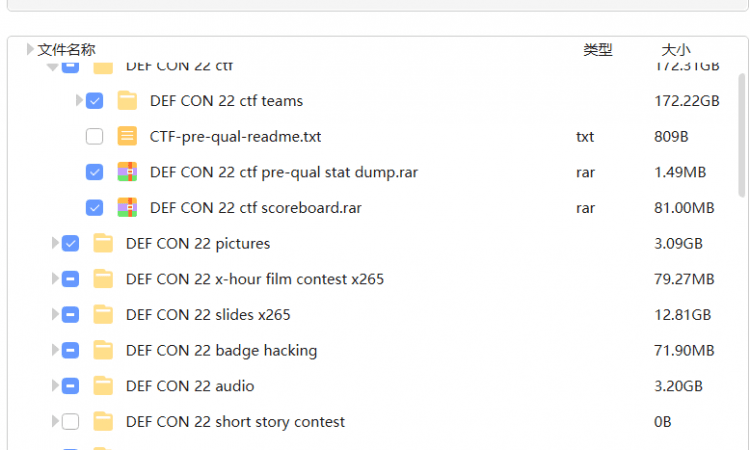
Task: Check the CTF-pre-qual-readme.txt checkbox
Action: click(x=94, y=136)
